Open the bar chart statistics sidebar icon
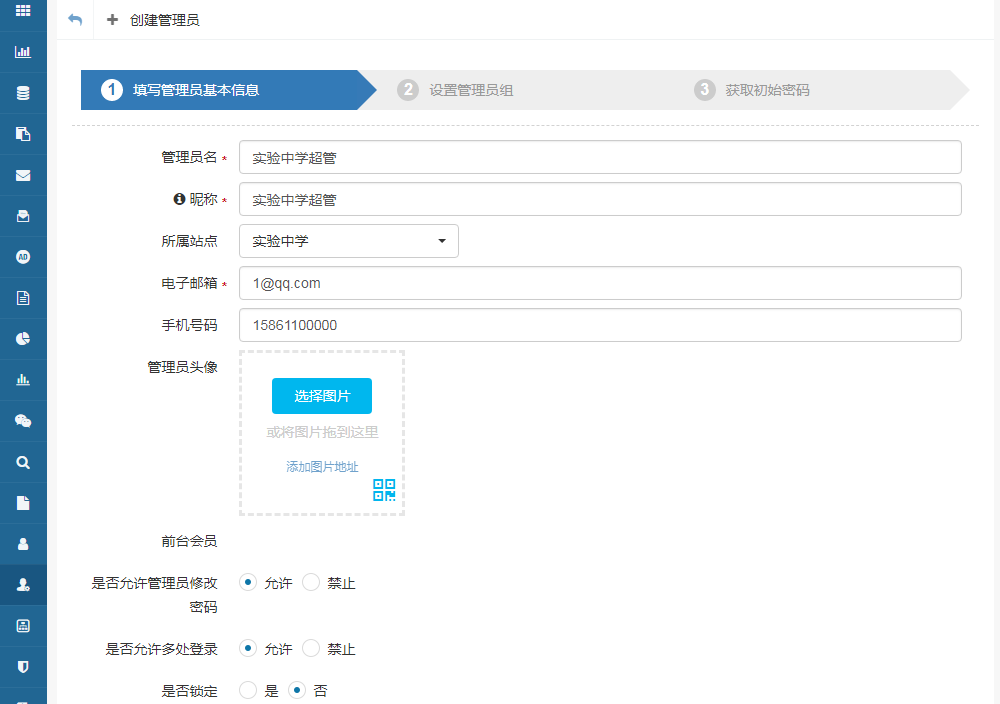Viewport: 1000px width, 704px height. point(23,52)
